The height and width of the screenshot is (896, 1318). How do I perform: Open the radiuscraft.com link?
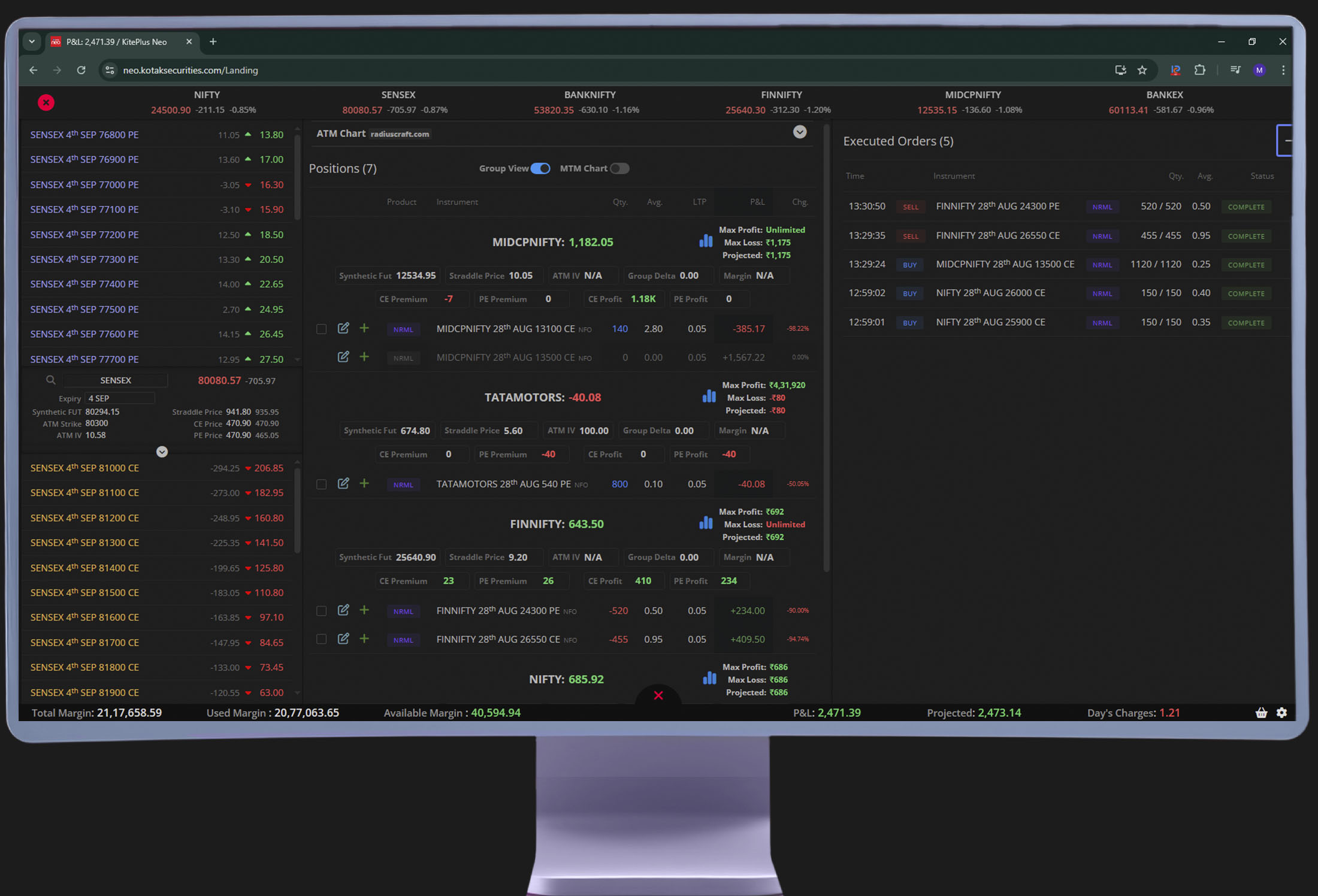(x=400, y=134)
